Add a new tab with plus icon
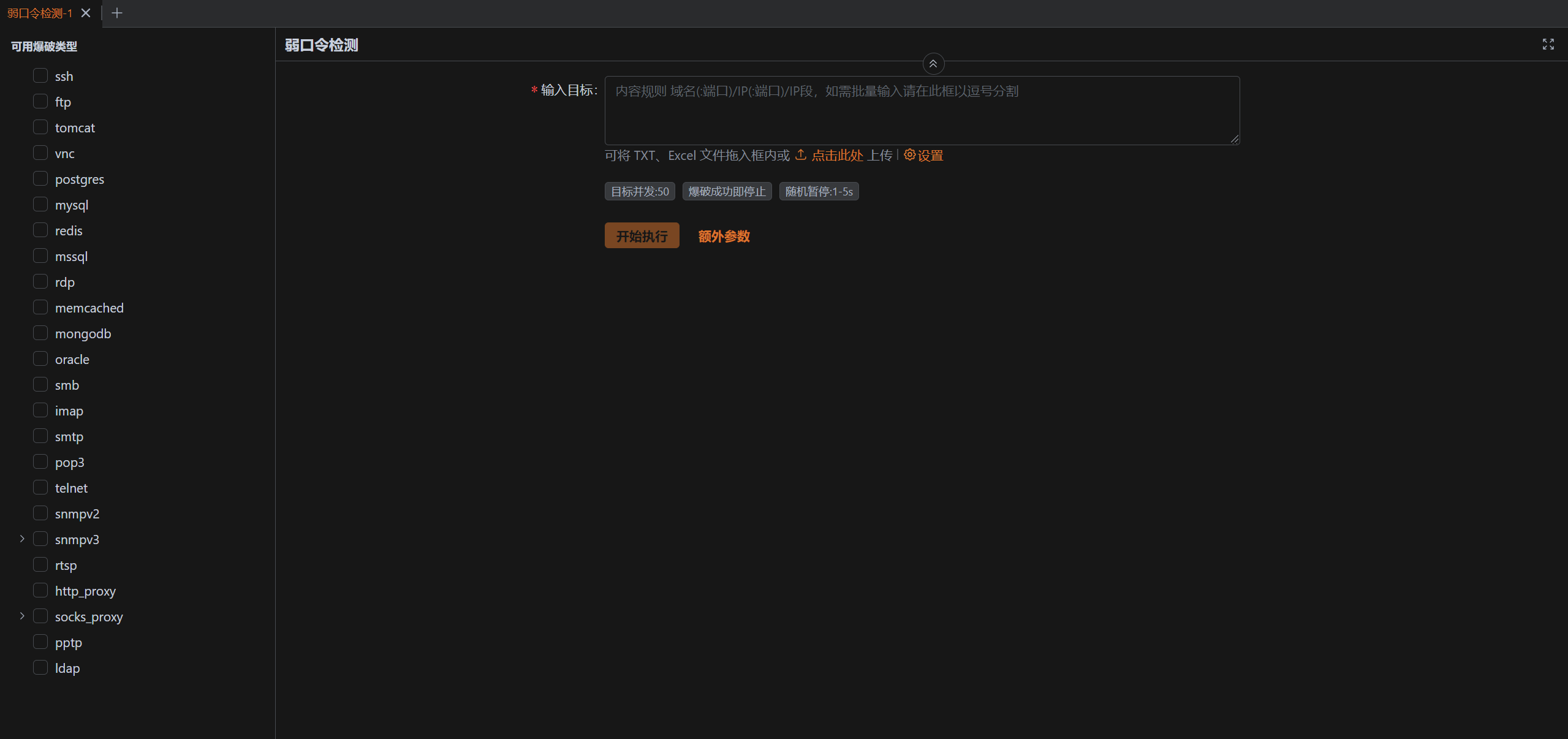The width and height of the screenshot is (1568, 739). (117, 13)
